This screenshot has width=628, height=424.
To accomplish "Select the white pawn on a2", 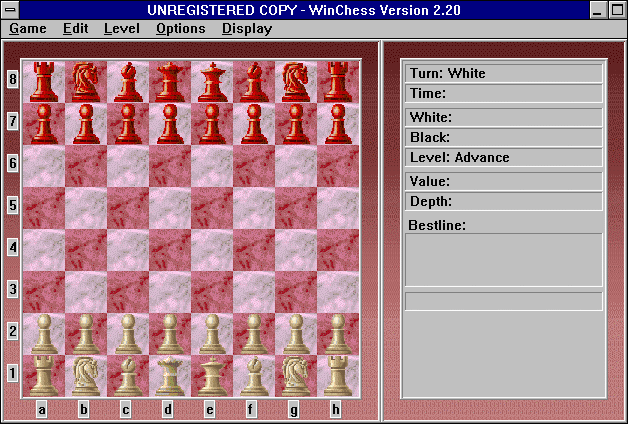I will [x=44, y=334].
